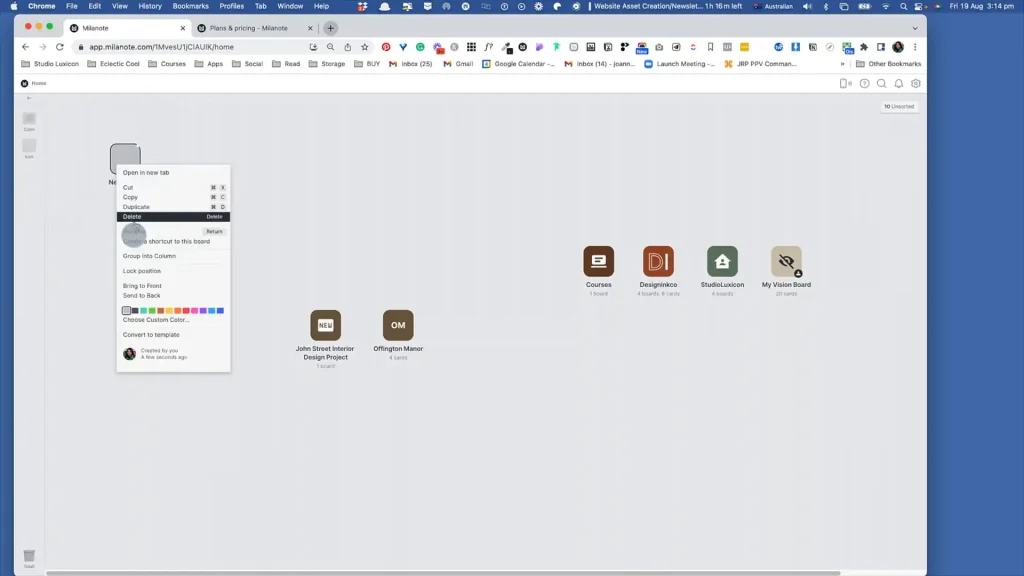Open the History menu in macOS menu bar
Viewport: 1024px width, 576px height.
point(150,6)
